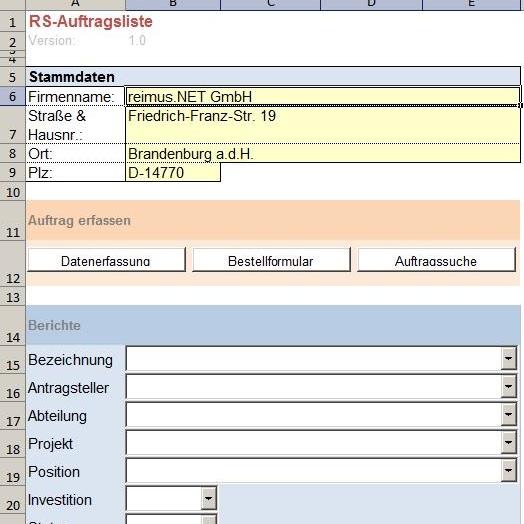
Task: Select the Firmenname cell with reimus.NET GmbH
Action: (x=323, y=97)
